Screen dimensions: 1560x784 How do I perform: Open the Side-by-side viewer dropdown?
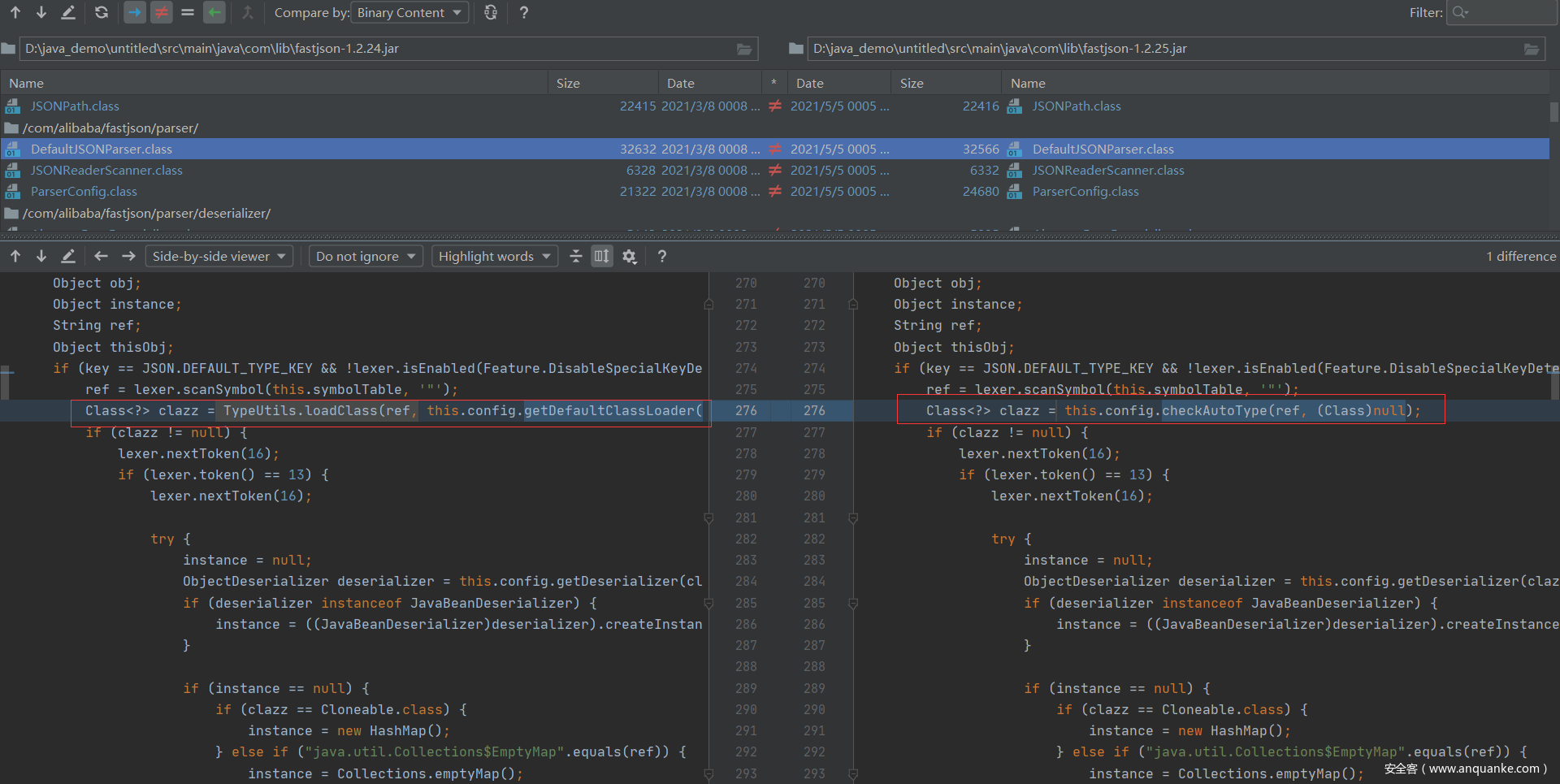(219, 257)
